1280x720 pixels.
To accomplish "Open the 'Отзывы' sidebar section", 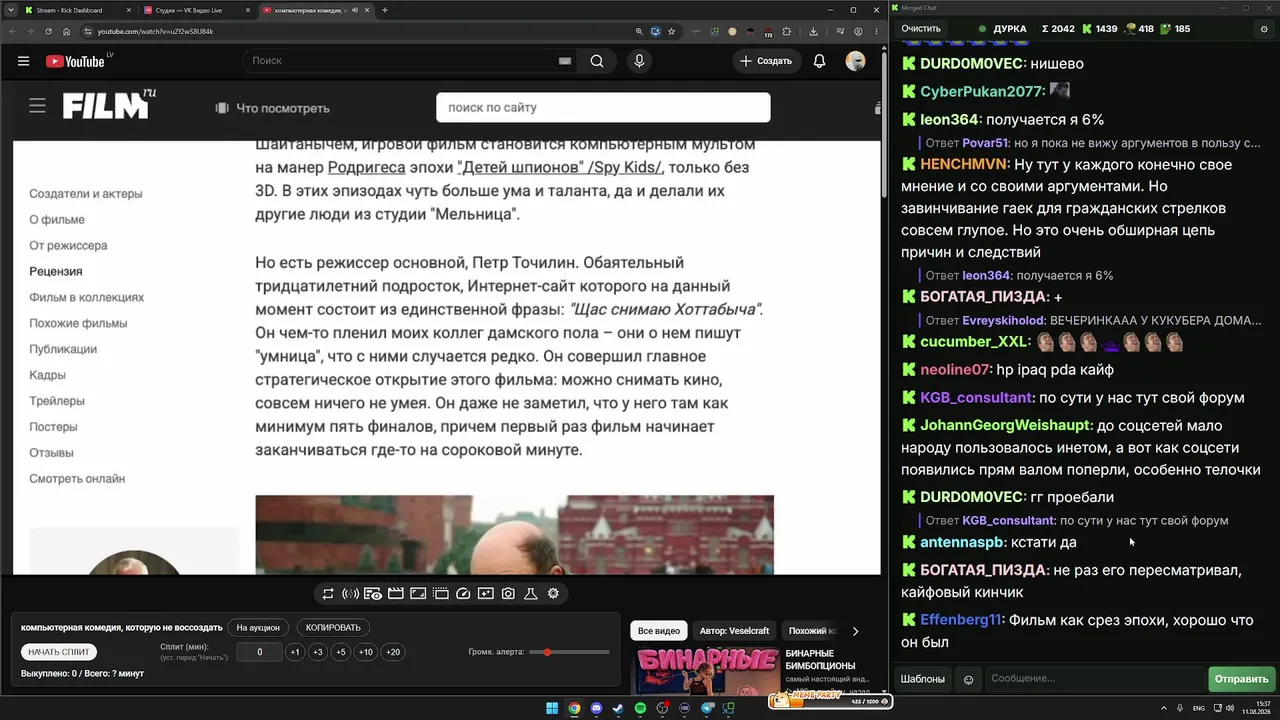I will click(x=51, y=453).
